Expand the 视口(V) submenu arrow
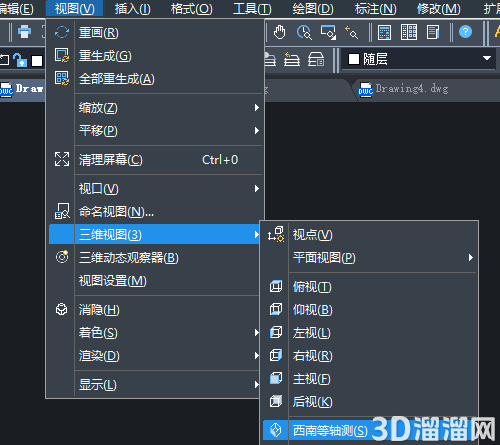Screen dimensions: 500x445 click(x=256, y=189)
